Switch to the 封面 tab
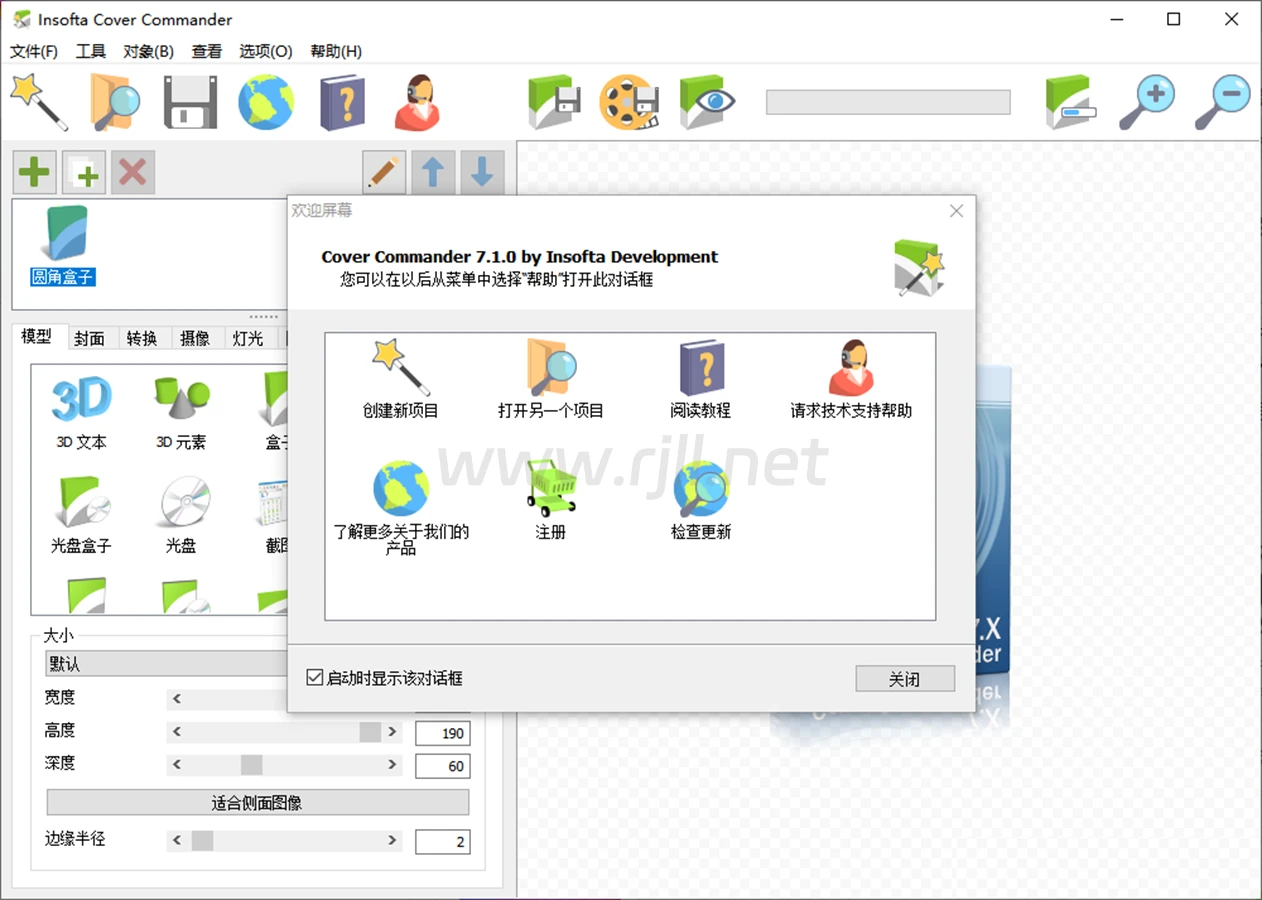1262x900 pixels. tap(89, 338)
